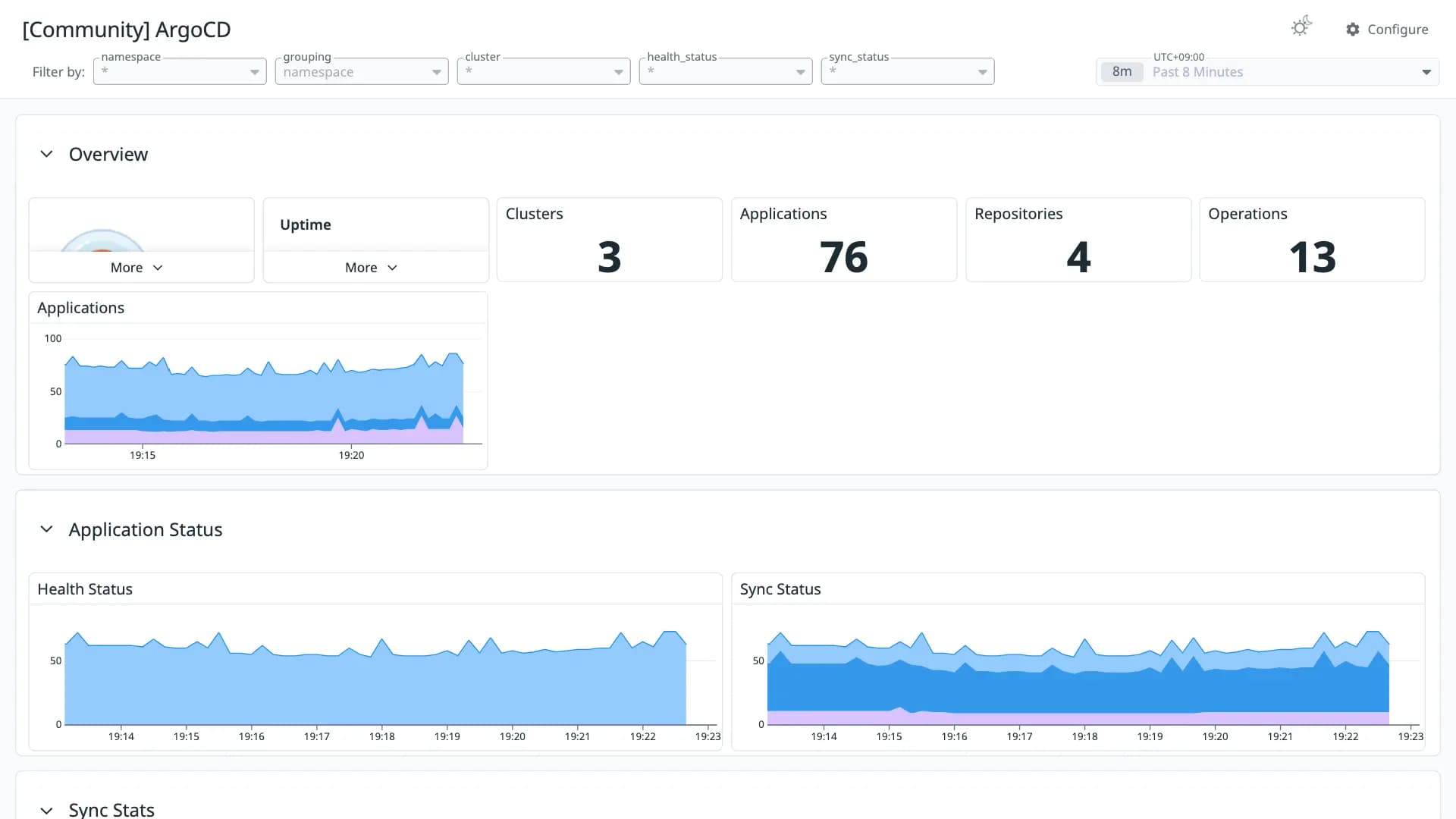Expand More under the ArgoCD logo widget

coord(136,268)
